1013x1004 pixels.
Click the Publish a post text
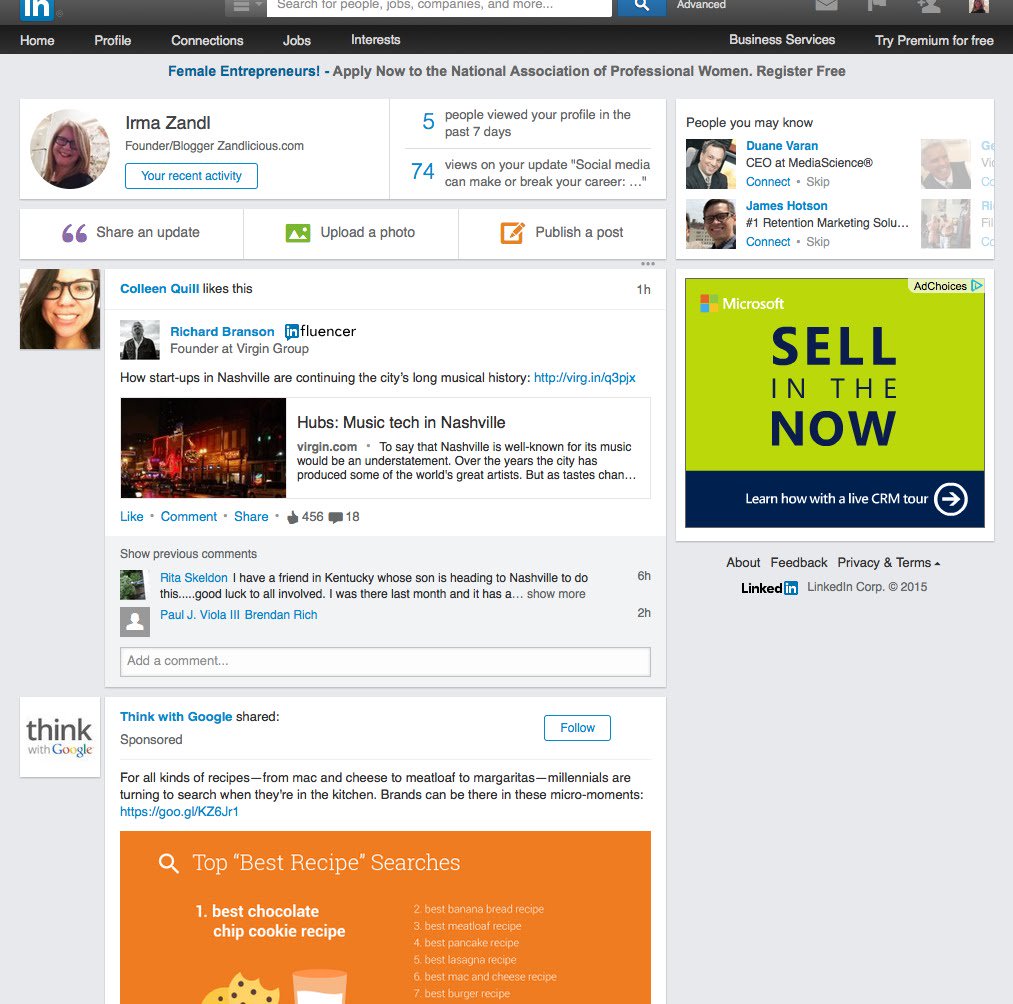click(579, 233)
